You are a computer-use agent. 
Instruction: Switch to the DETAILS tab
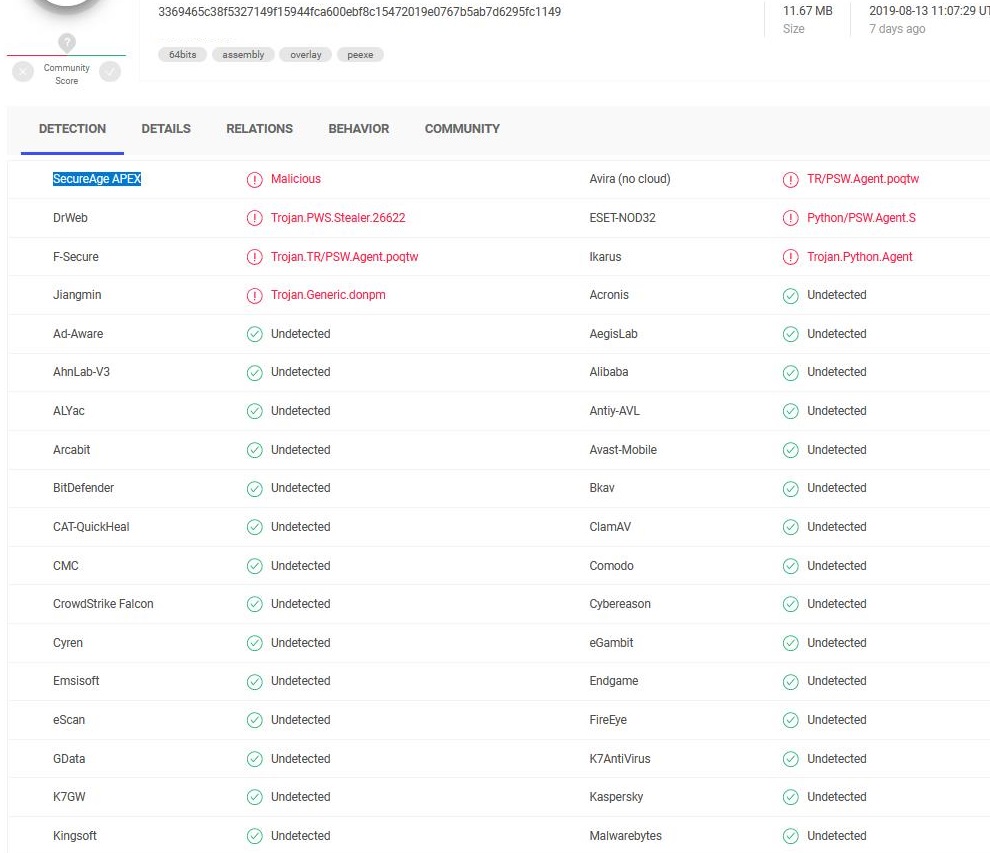coord(166,129)
